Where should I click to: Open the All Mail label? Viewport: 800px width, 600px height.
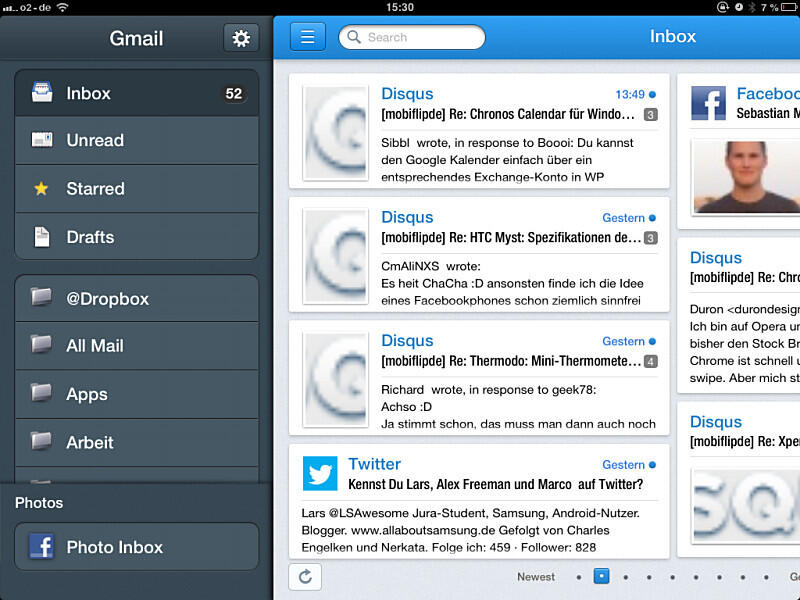coord(137,346)
